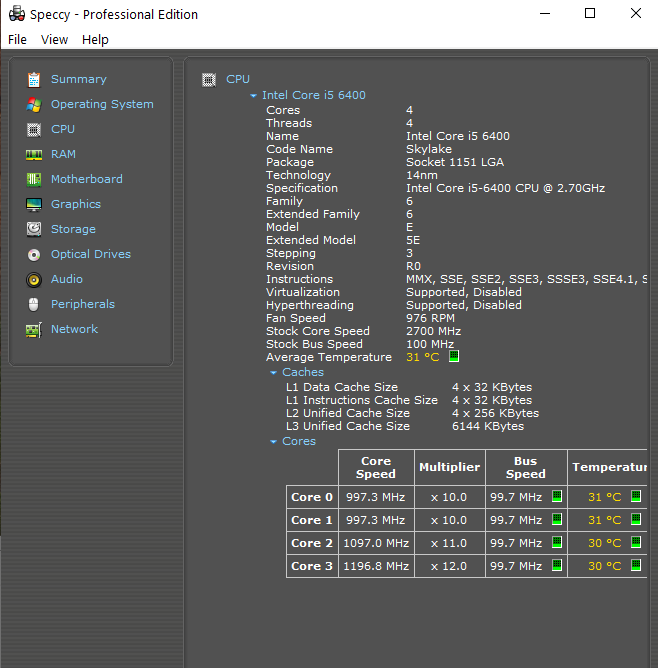
Task: Click the Core Speed column header
Action: pyautogui.click(x=376, y=467)
